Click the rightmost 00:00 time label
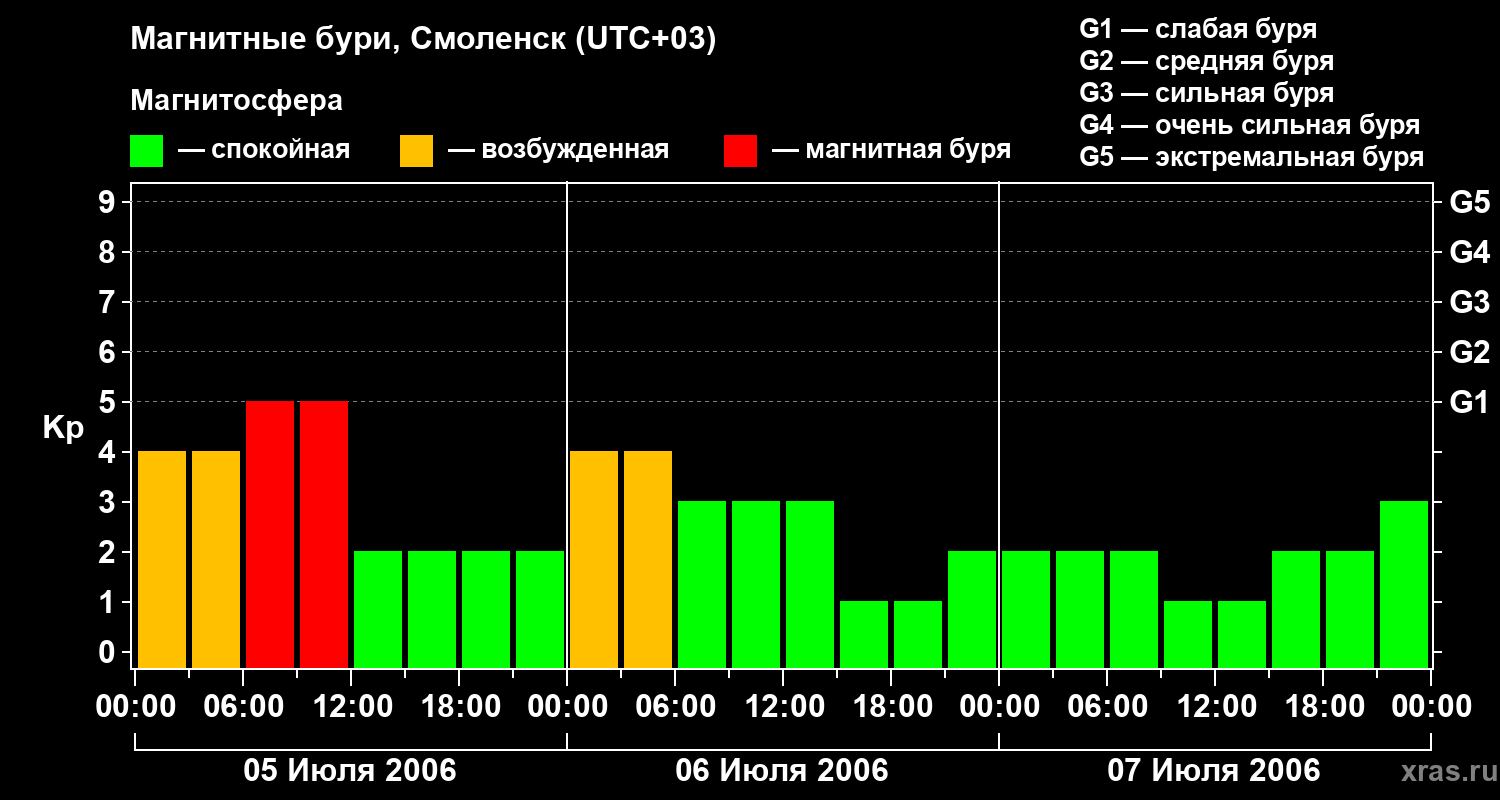Viewport: 1500px width, 800px height. click(x=1431, y=707)
